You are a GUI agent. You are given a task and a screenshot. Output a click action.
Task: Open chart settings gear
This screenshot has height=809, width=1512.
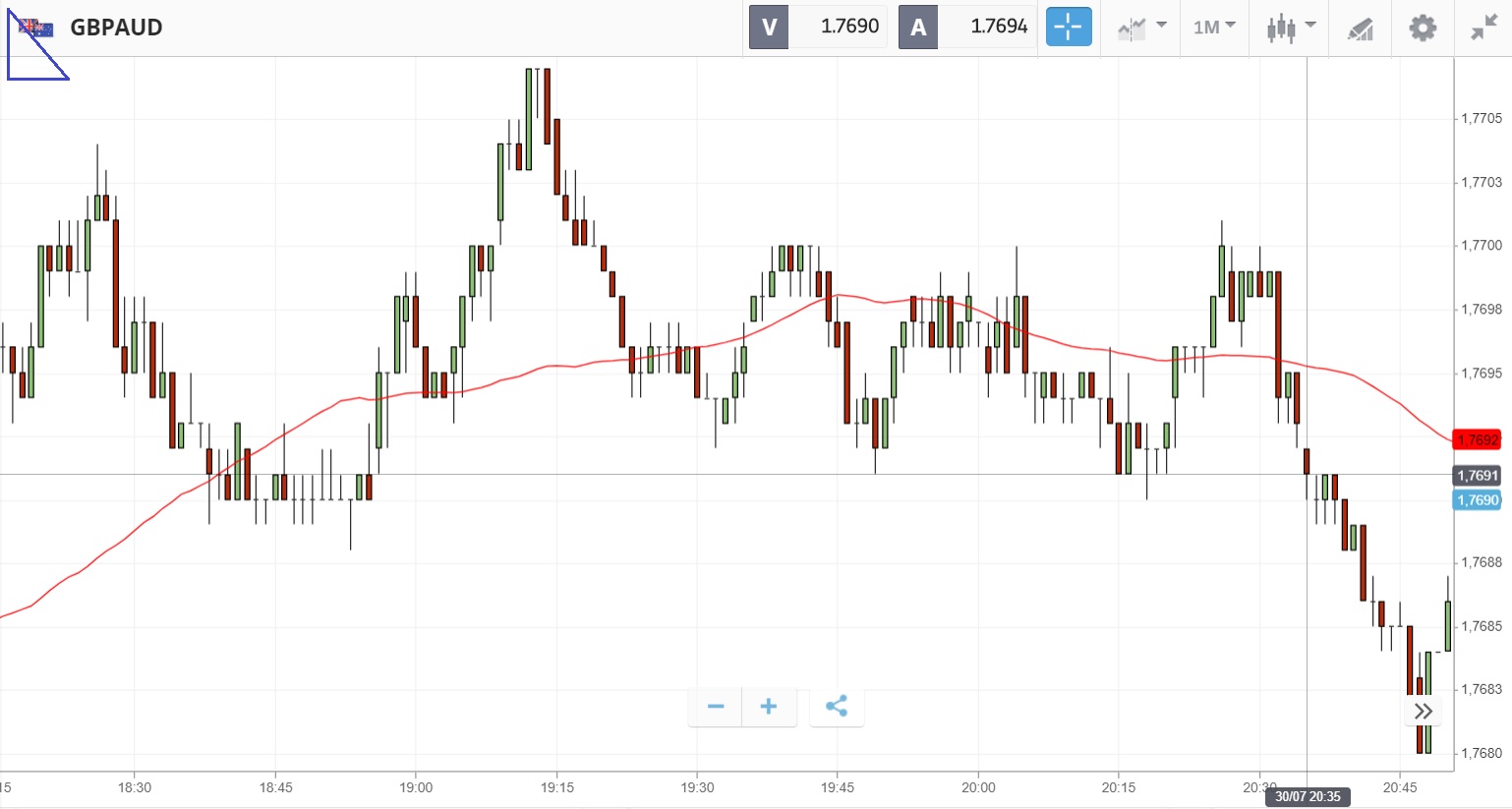click(1423, 28)
